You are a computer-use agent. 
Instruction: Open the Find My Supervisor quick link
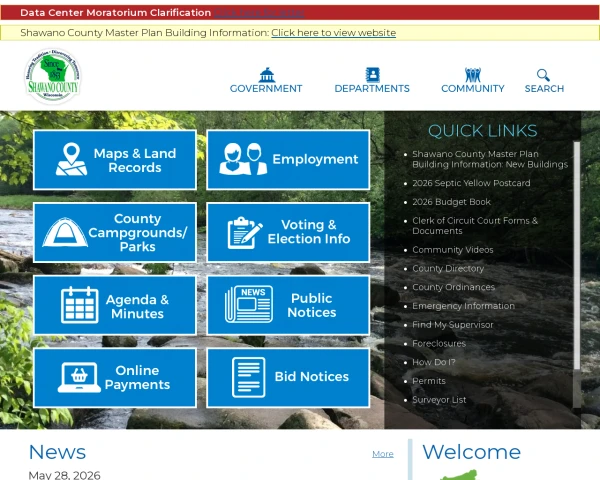[x=453, y=325]
